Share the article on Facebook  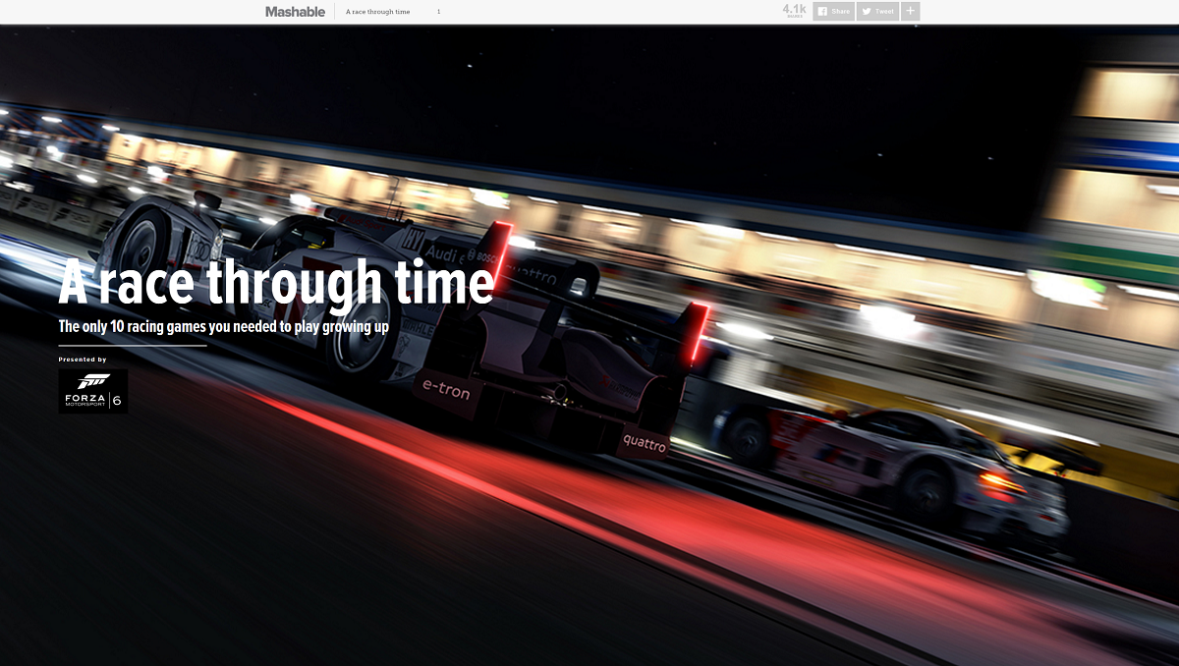[x=833, y=12]
